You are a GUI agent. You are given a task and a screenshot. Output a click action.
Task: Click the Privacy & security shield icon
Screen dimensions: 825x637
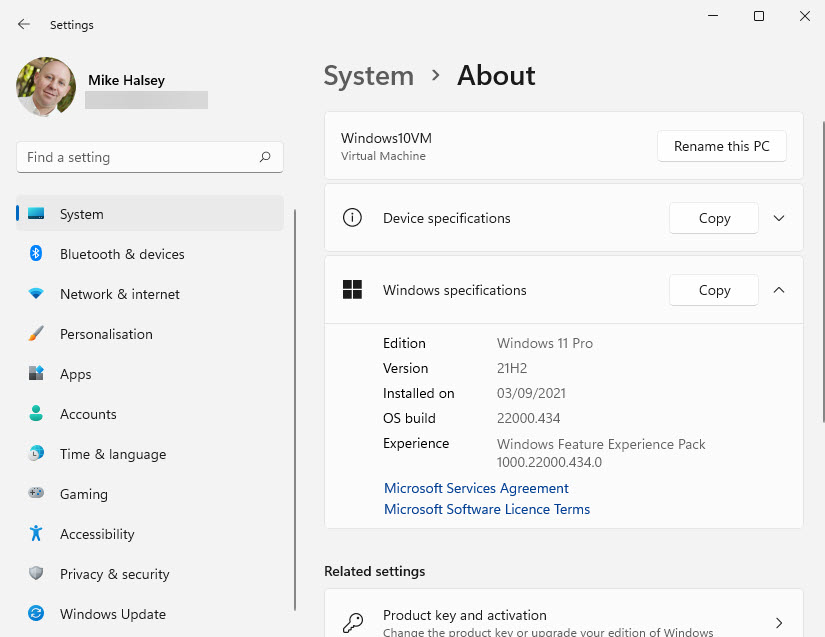point(36,573)
